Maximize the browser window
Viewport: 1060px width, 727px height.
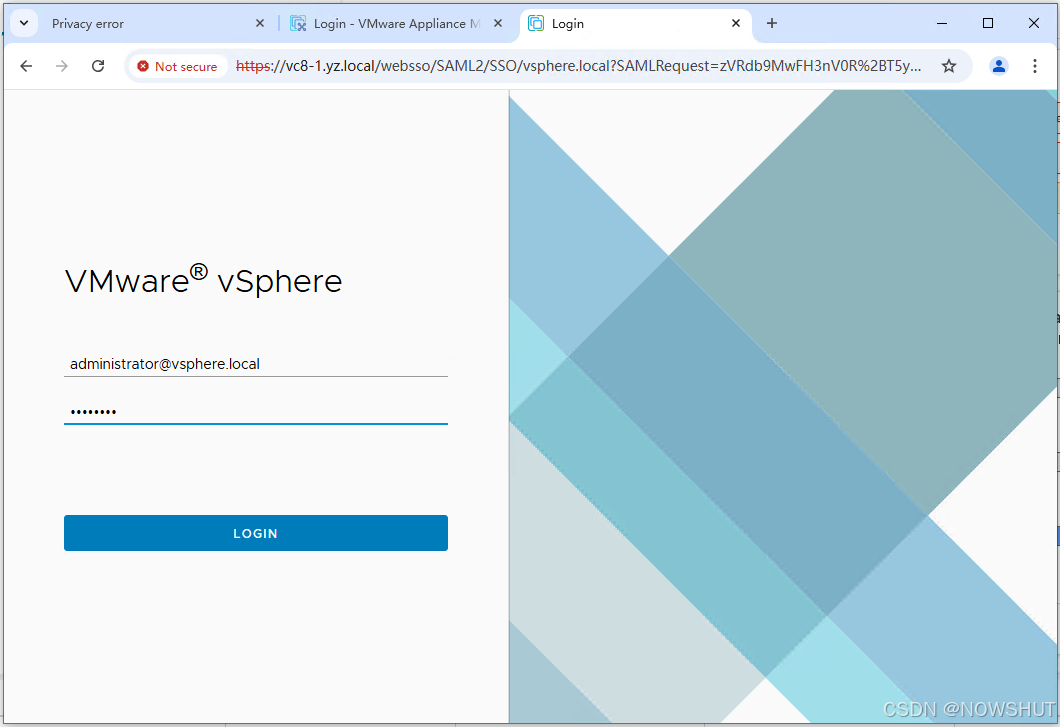coord(988,23)
